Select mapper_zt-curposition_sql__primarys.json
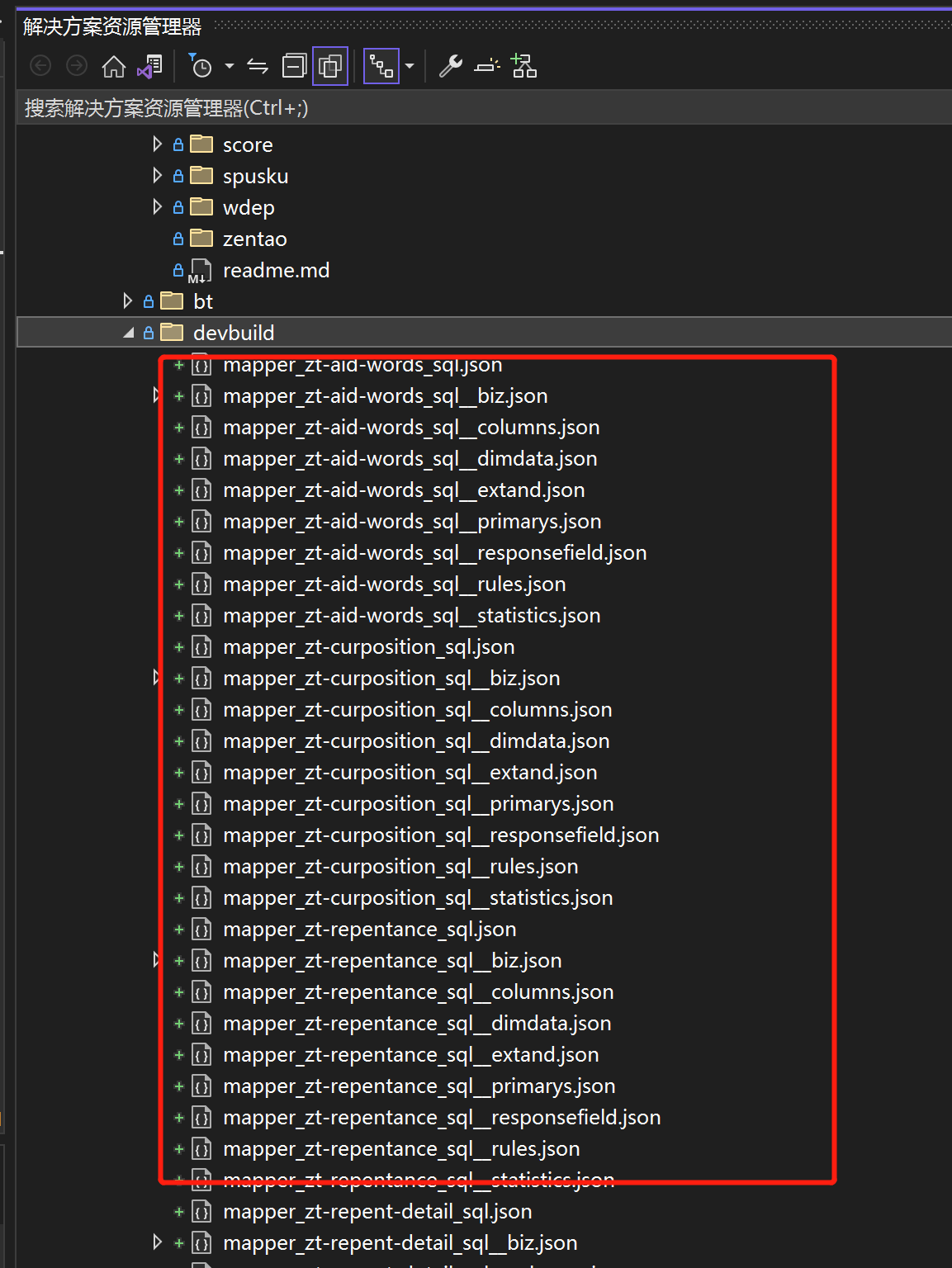Screen dimensions: 952x1268 418,804
